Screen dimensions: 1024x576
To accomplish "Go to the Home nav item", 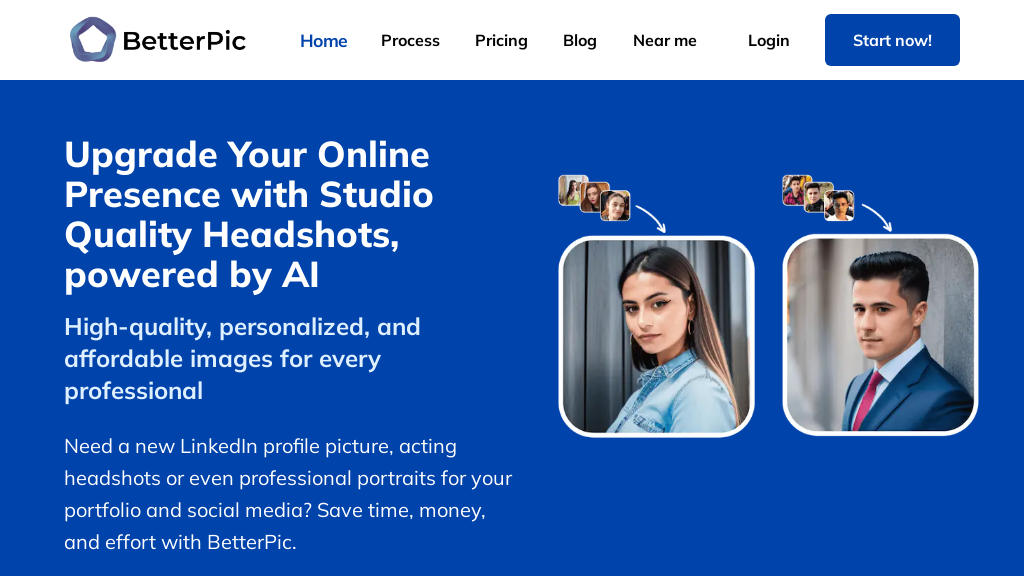I will [x=324, y=41].
